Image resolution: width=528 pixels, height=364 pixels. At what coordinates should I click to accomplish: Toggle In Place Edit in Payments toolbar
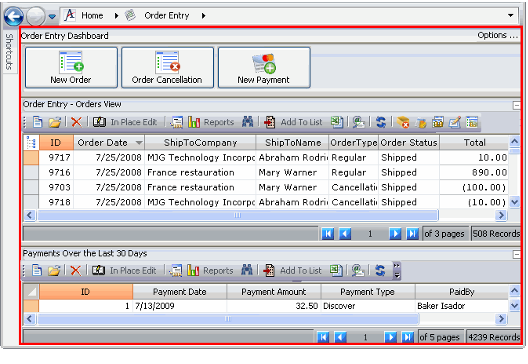[x=124, y=270]
